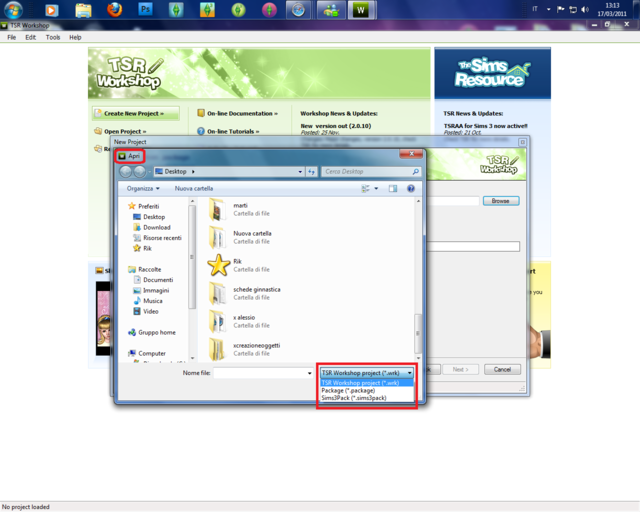The image size is (640, 512).
Task: Click volume icon in system tray
Action: 585,9
